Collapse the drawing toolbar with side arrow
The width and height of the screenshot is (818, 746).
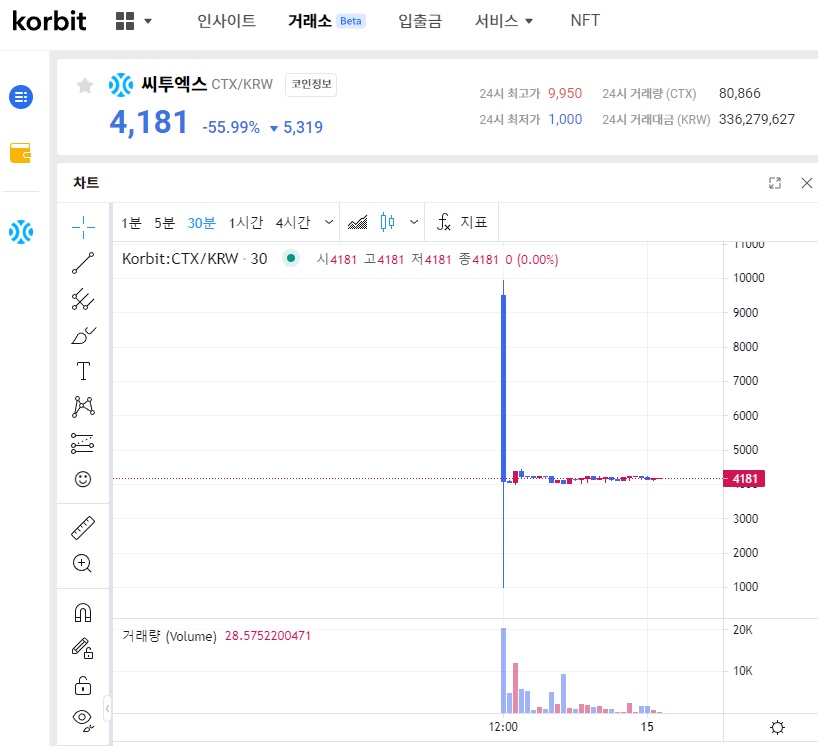107,708
